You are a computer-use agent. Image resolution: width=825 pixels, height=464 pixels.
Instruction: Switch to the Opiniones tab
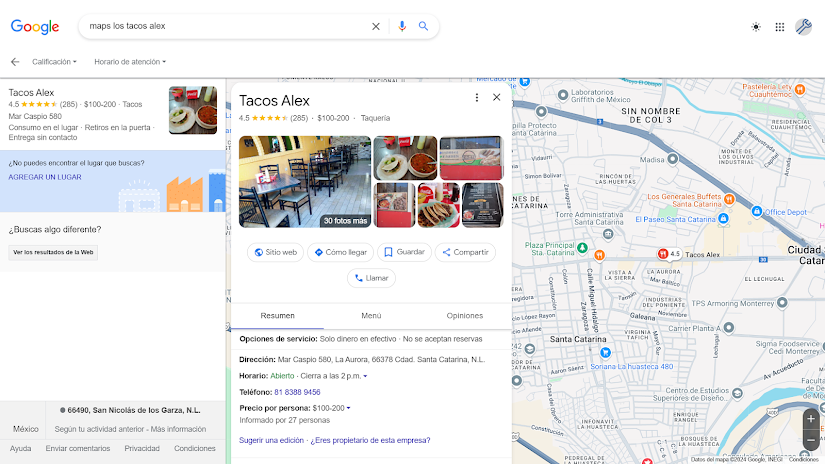(465, 316)
